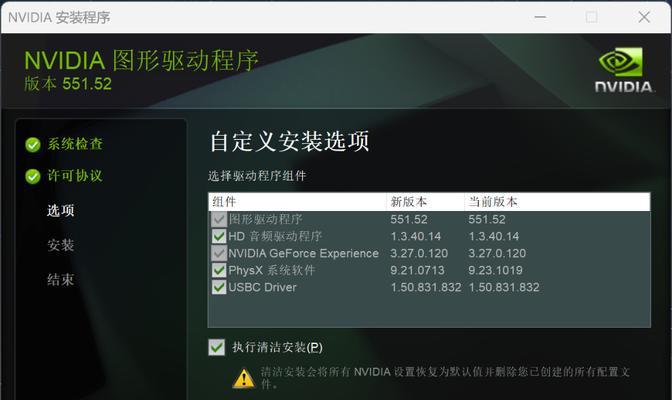Select the 安装 step
This screenshot has height=400, width=672.
pos(60,245)
